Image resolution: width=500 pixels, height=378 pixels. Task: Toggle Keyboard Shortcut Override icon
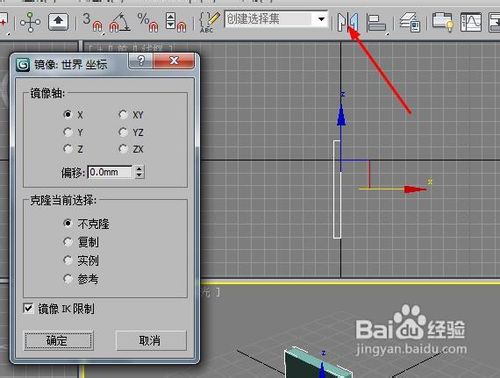[58, 22]
